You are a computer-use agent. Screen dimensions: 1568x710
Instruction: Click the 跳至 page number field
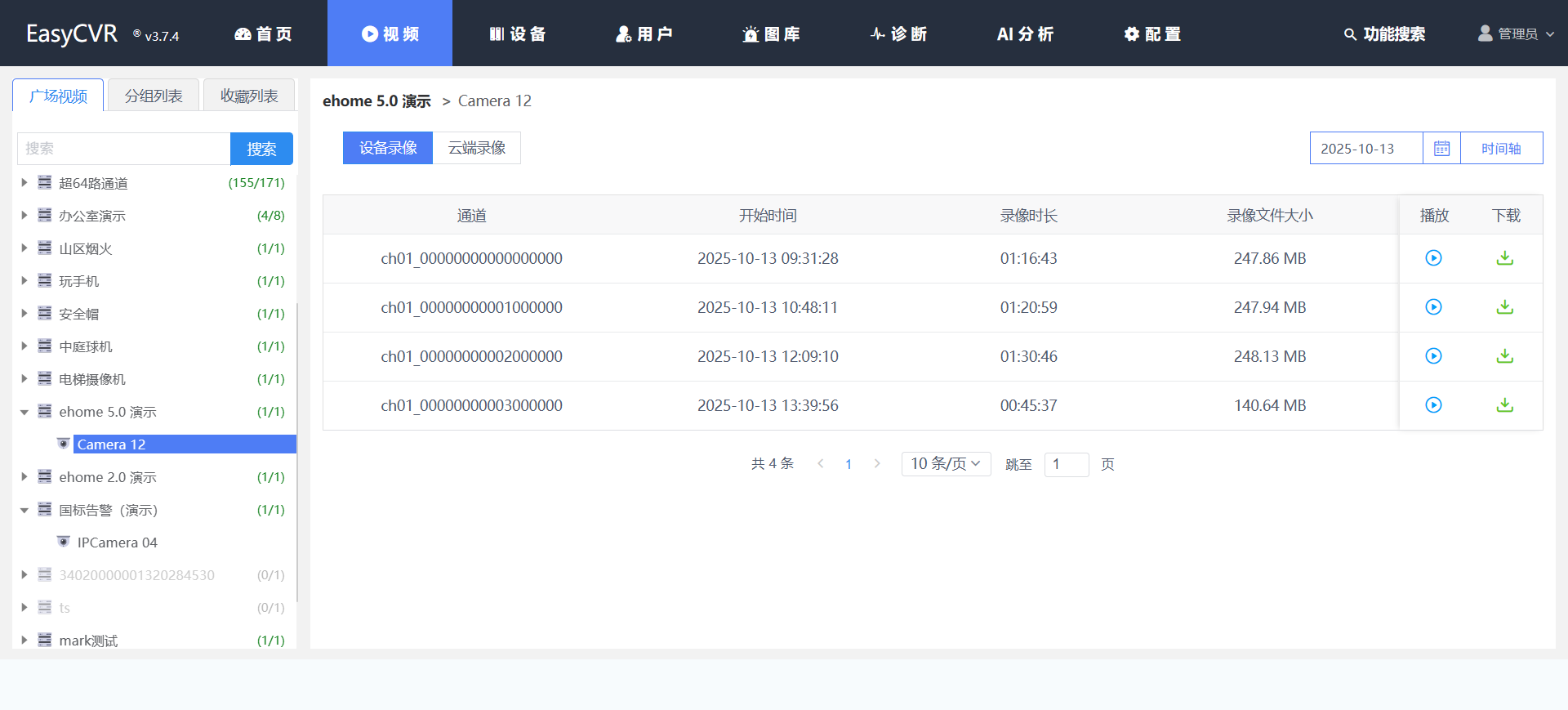pos(1066,464)
